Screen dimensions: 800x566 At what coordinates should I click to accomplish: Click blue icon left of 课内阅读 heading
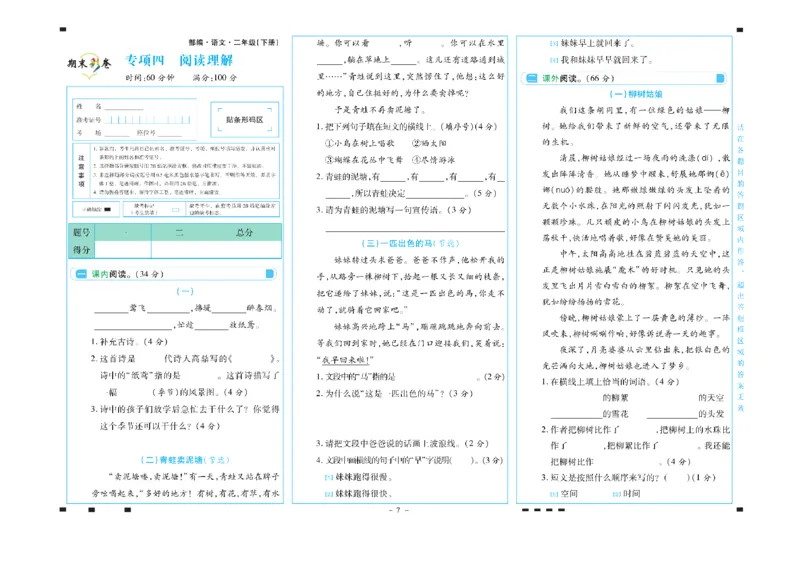tap(81, 274)
